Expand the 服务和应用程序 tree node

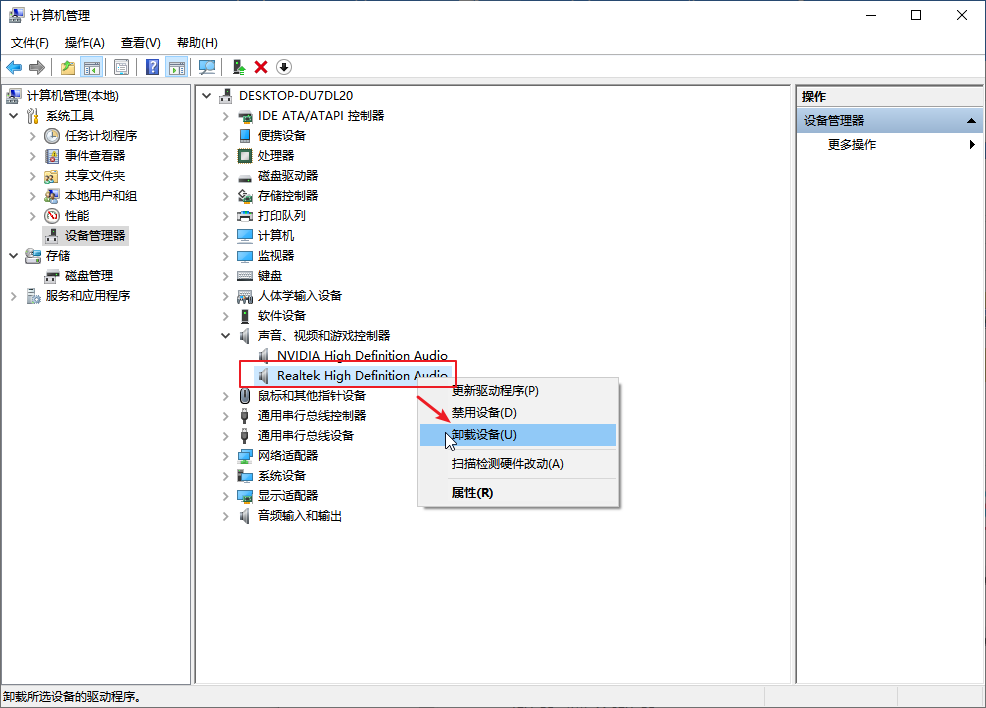pos(14,296)
